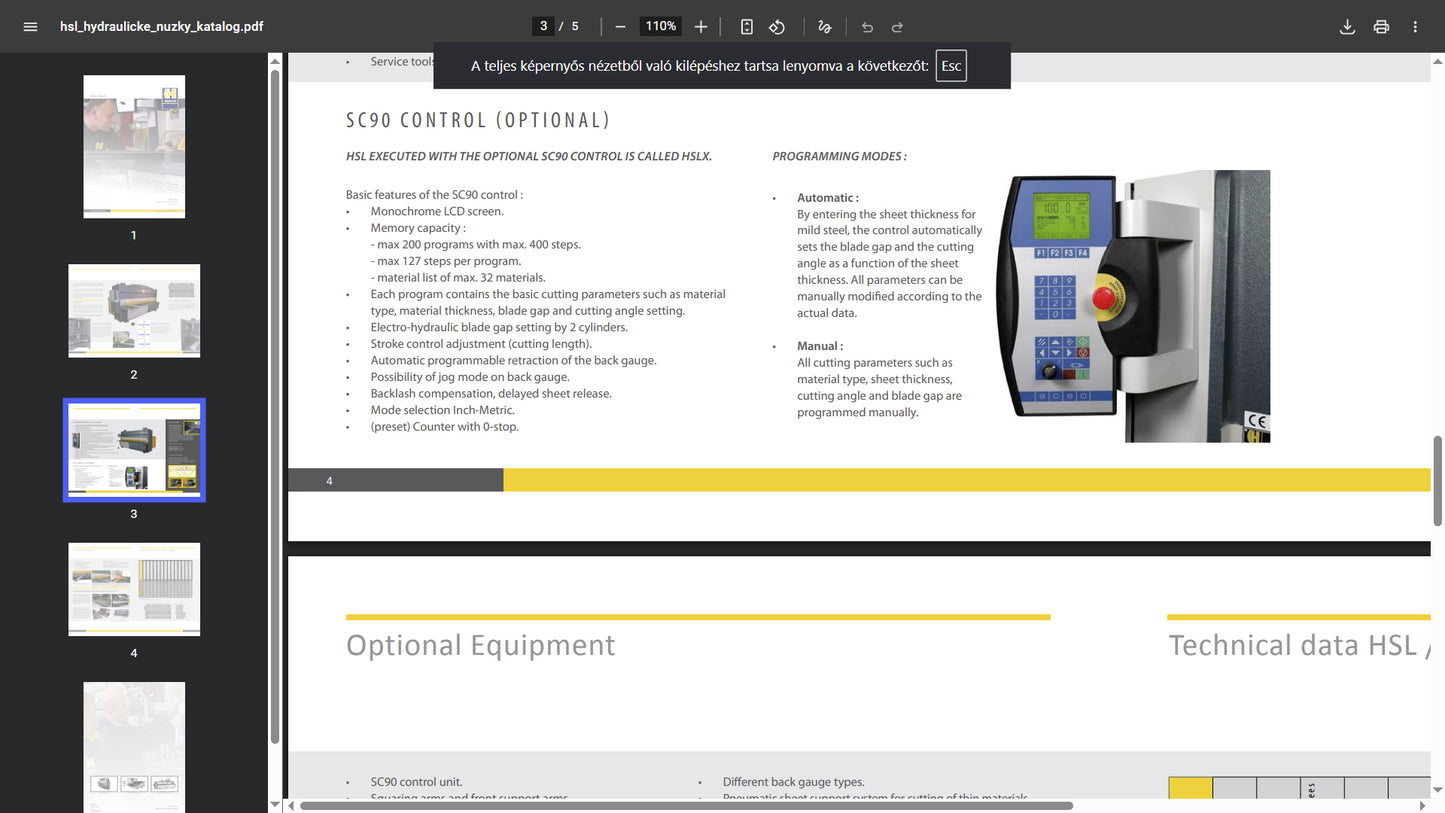Open page 1 thumbnail

[x=134, y=147]
